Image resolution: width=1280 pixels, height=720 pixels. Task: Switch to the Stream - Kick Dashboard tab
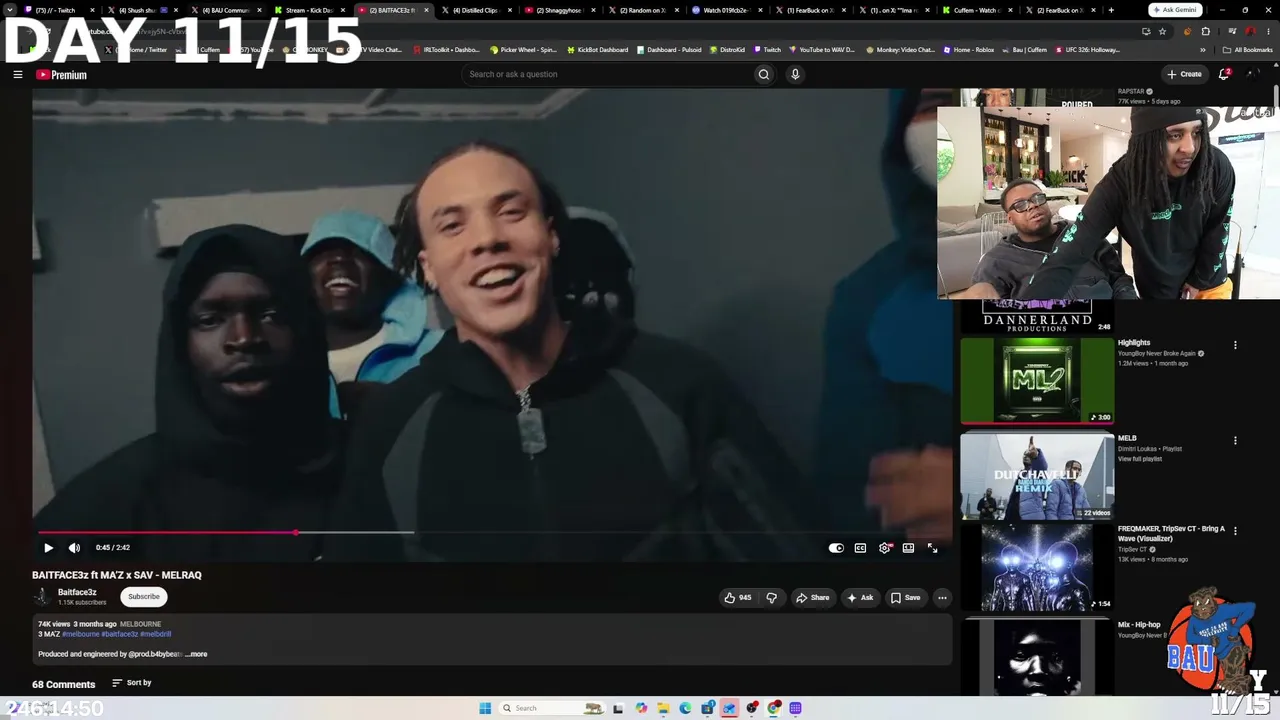(309, 10)
